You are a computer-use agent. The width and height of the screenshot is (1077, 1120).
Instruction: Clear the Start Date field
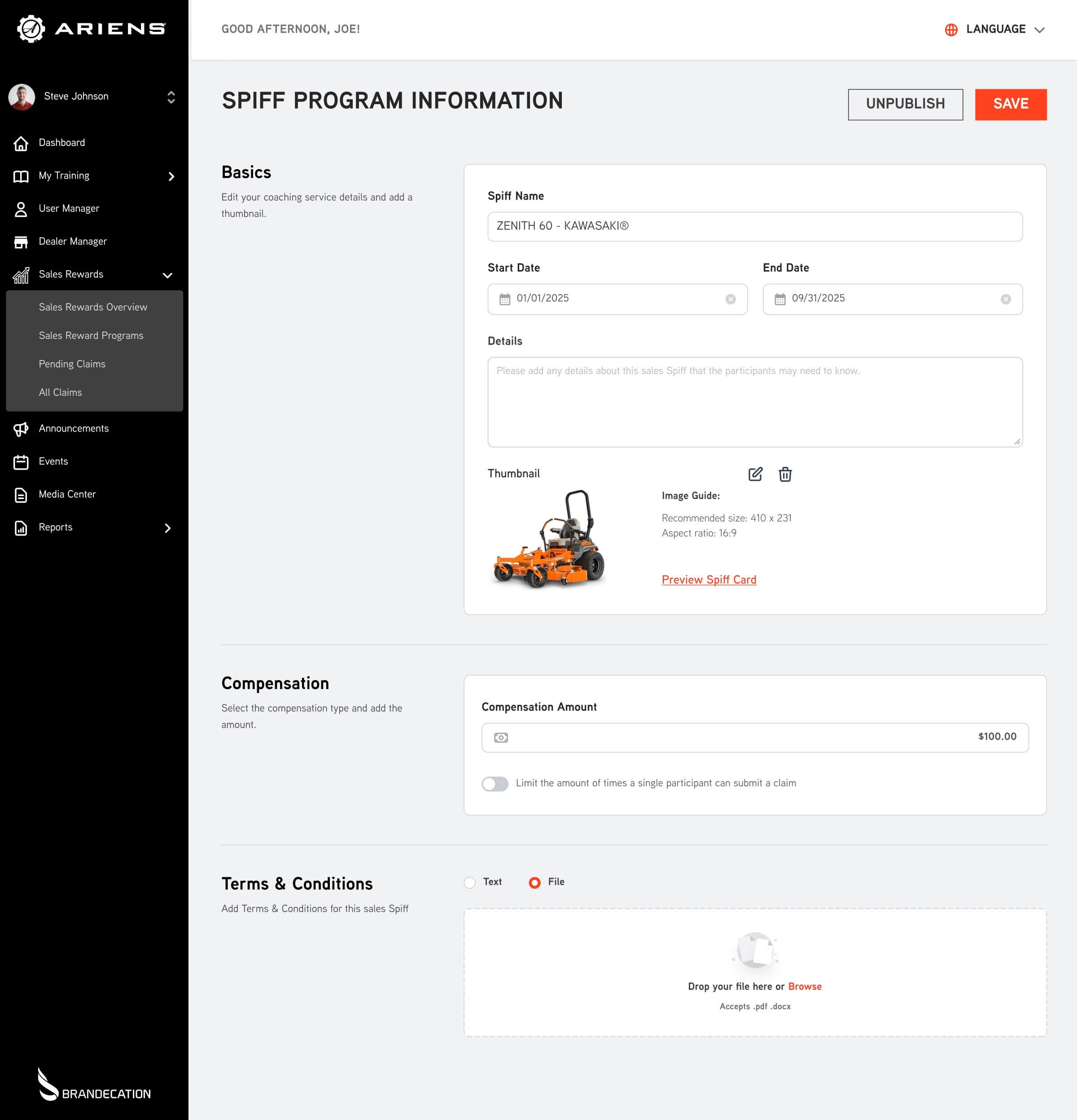coord(730,299)
